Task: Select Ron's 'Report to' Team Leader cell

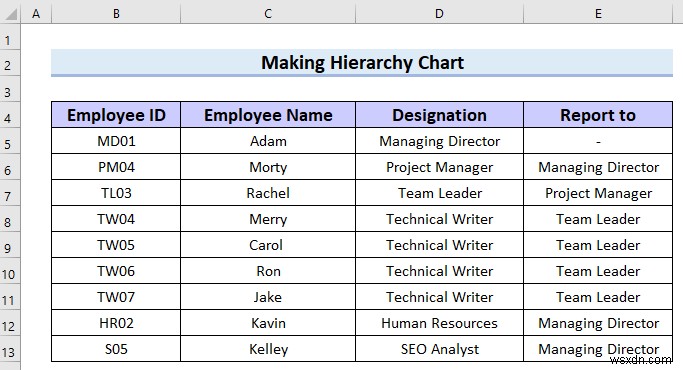Action: (x=598, y=271)
